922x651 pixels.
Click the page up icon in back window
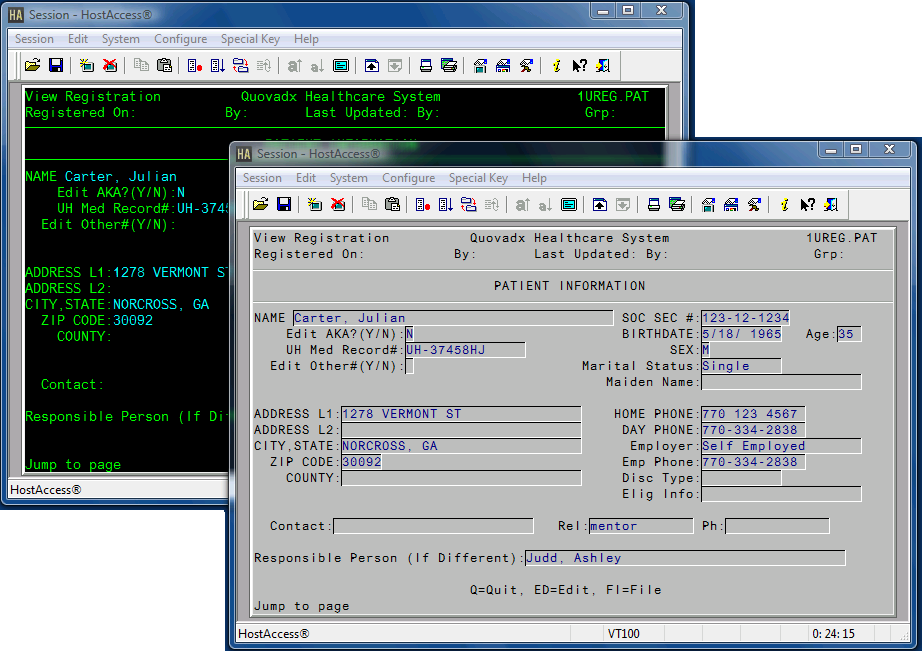tap(372, 65)
